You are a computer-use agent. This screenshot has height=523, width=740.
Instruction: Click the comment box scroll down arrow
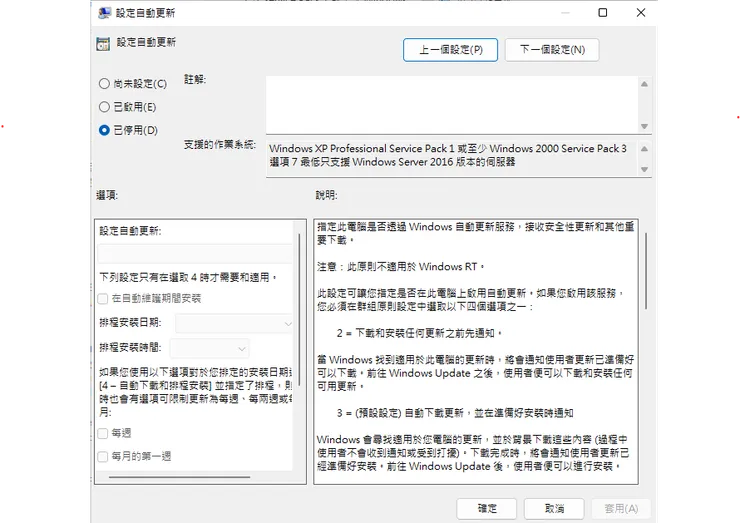pyautogui.click(x=644, y=126)
